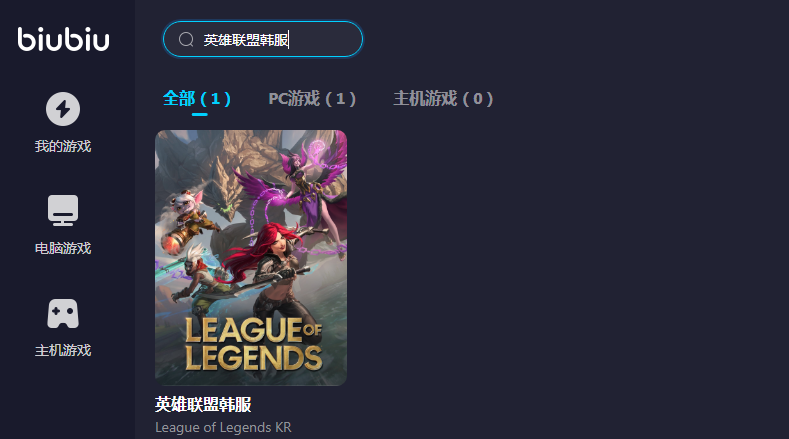Click the gold LEAGUE OF LEGENDS logo text
Viewport: 789px width, 439px height.
click(x=254, y=344)
